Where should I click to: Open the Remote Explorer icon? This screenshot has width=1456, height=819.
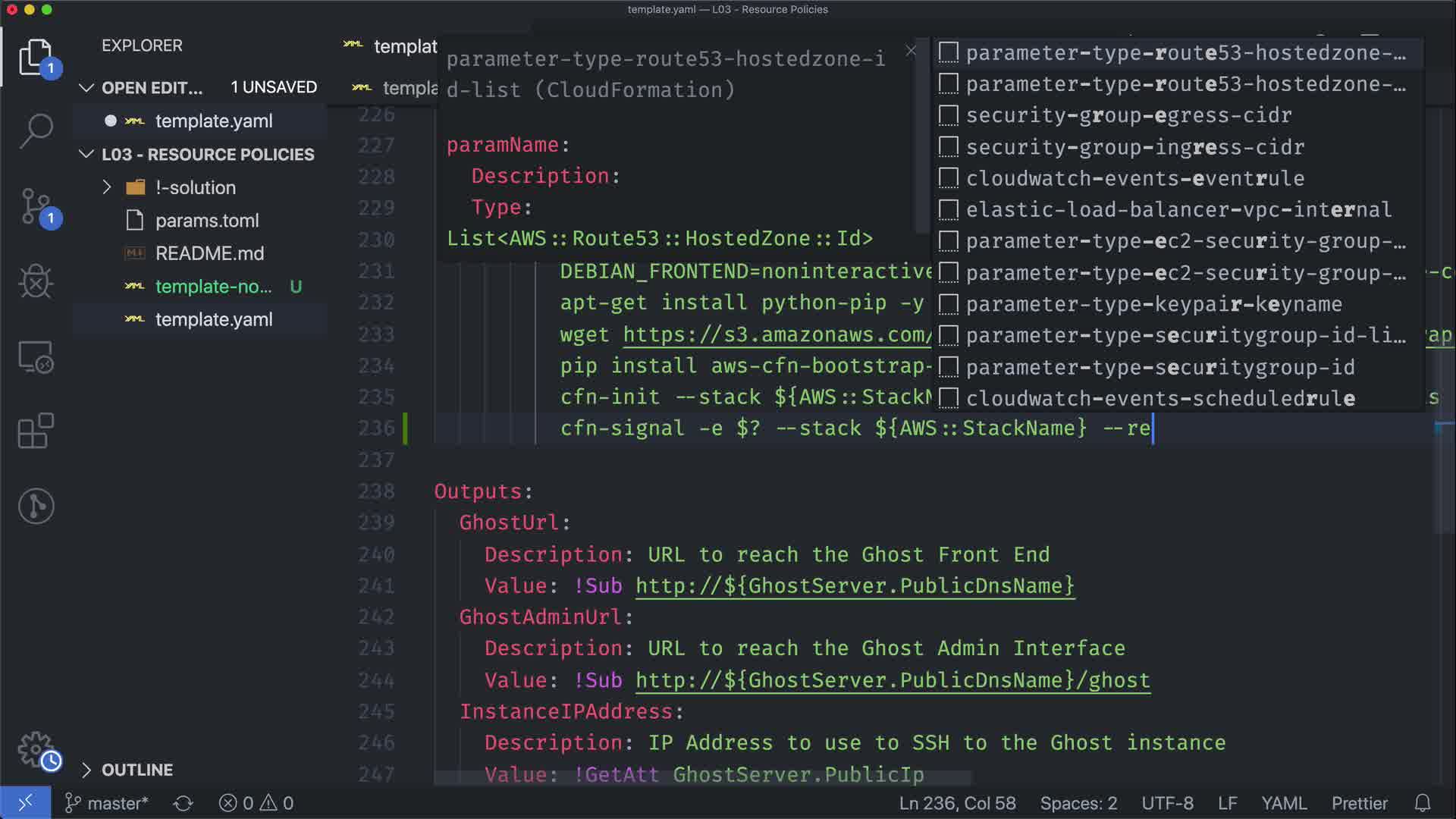(x=35, y=356)
